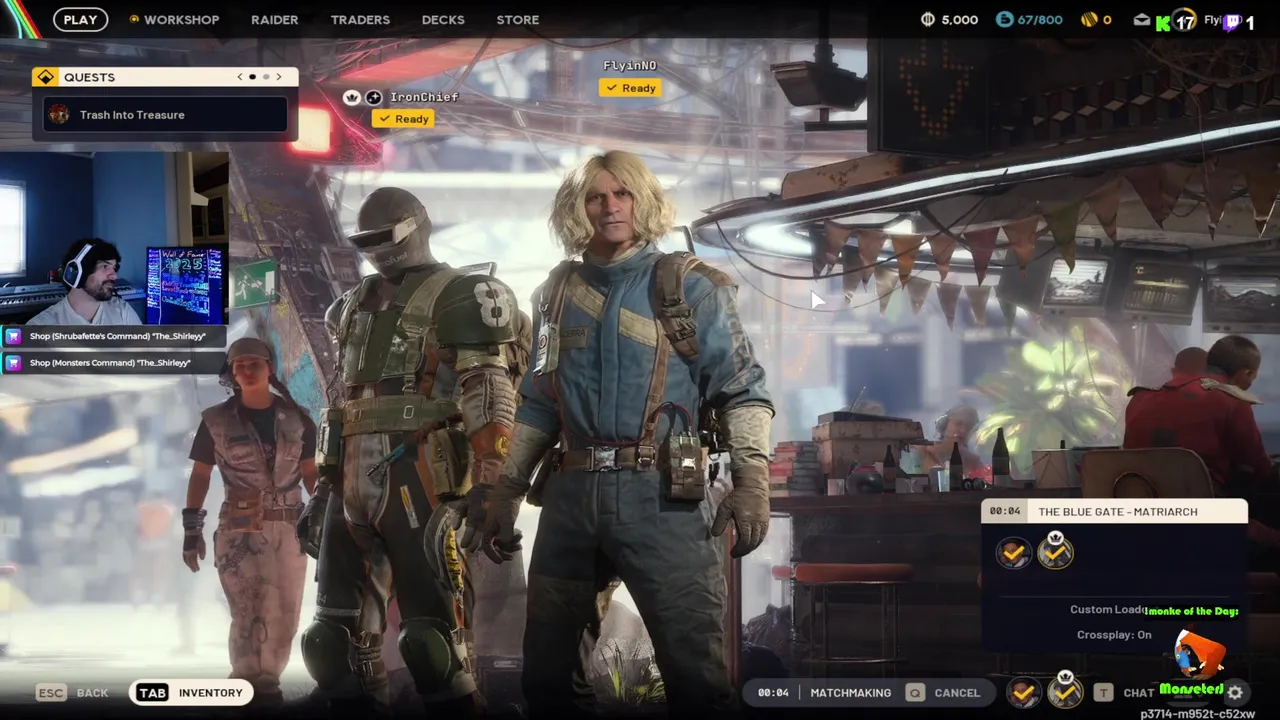Click the Monsters Command shop alert
This screenshot has height=720, width=1280.
pos(114,363)
